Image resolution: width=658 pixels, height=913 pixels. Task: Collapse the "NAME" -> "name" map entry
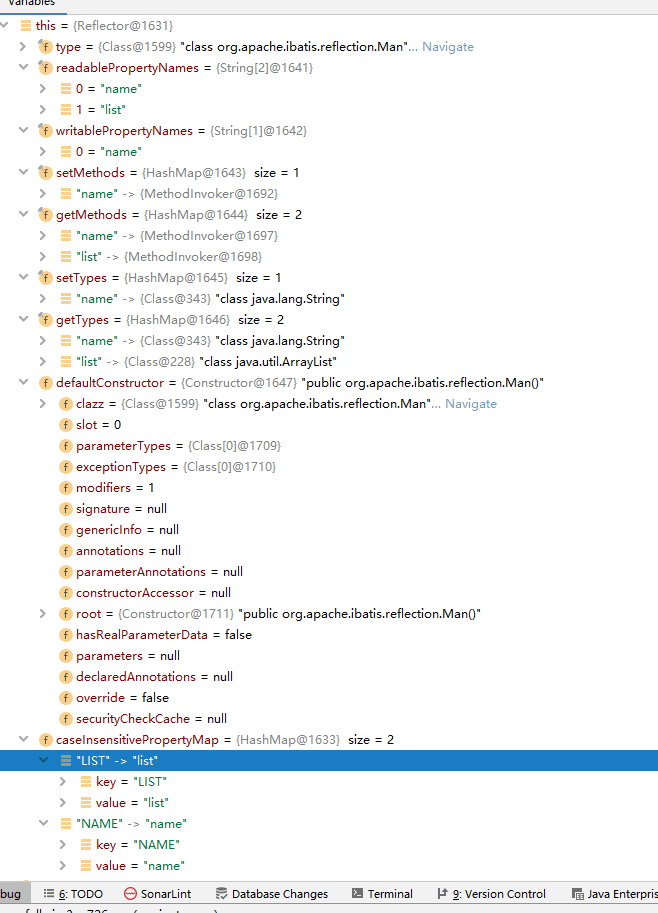pyautogui.click(x=43, y=823)
